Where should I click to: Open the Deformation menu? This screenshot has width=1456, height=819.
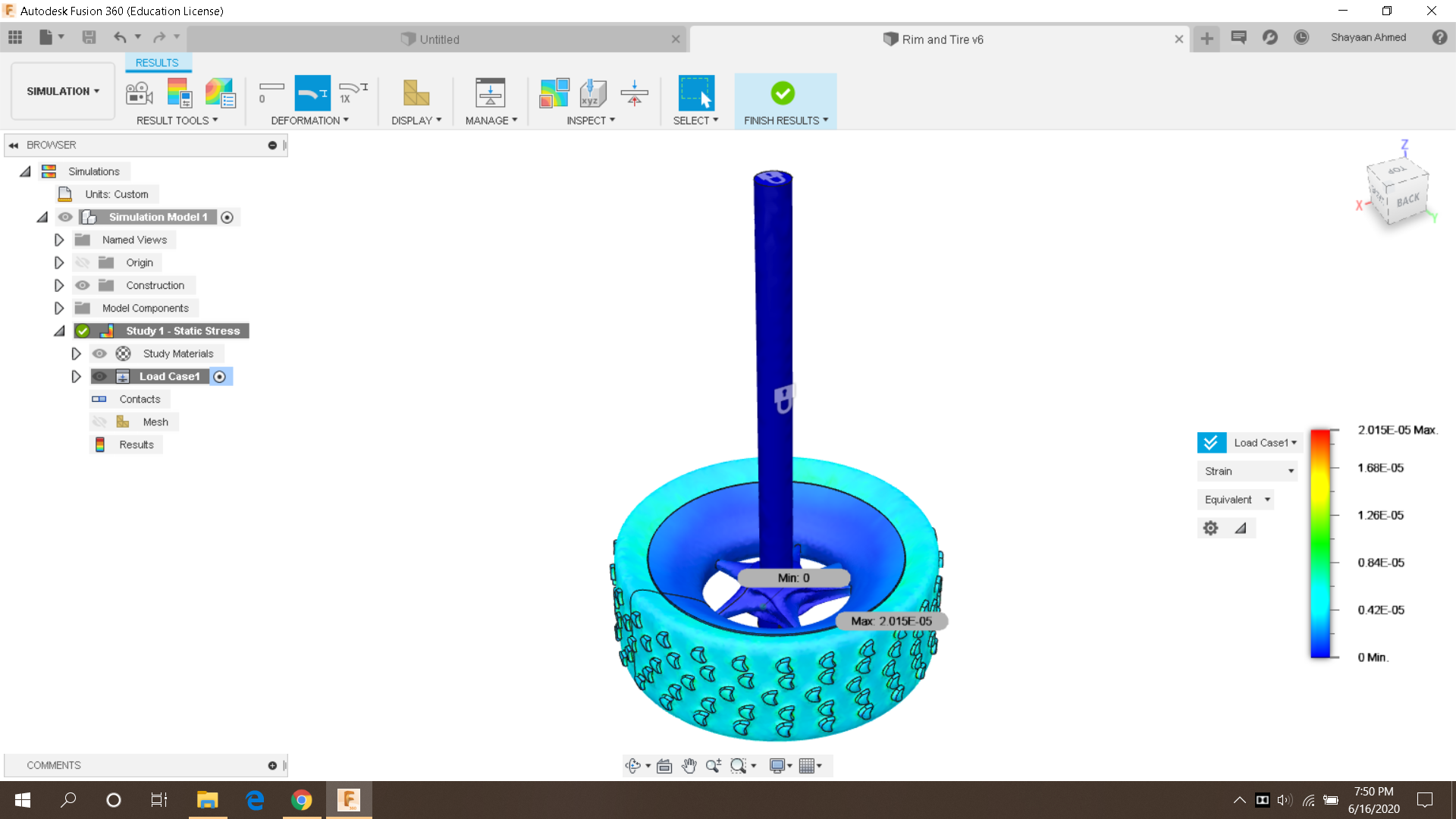[309, 121]
